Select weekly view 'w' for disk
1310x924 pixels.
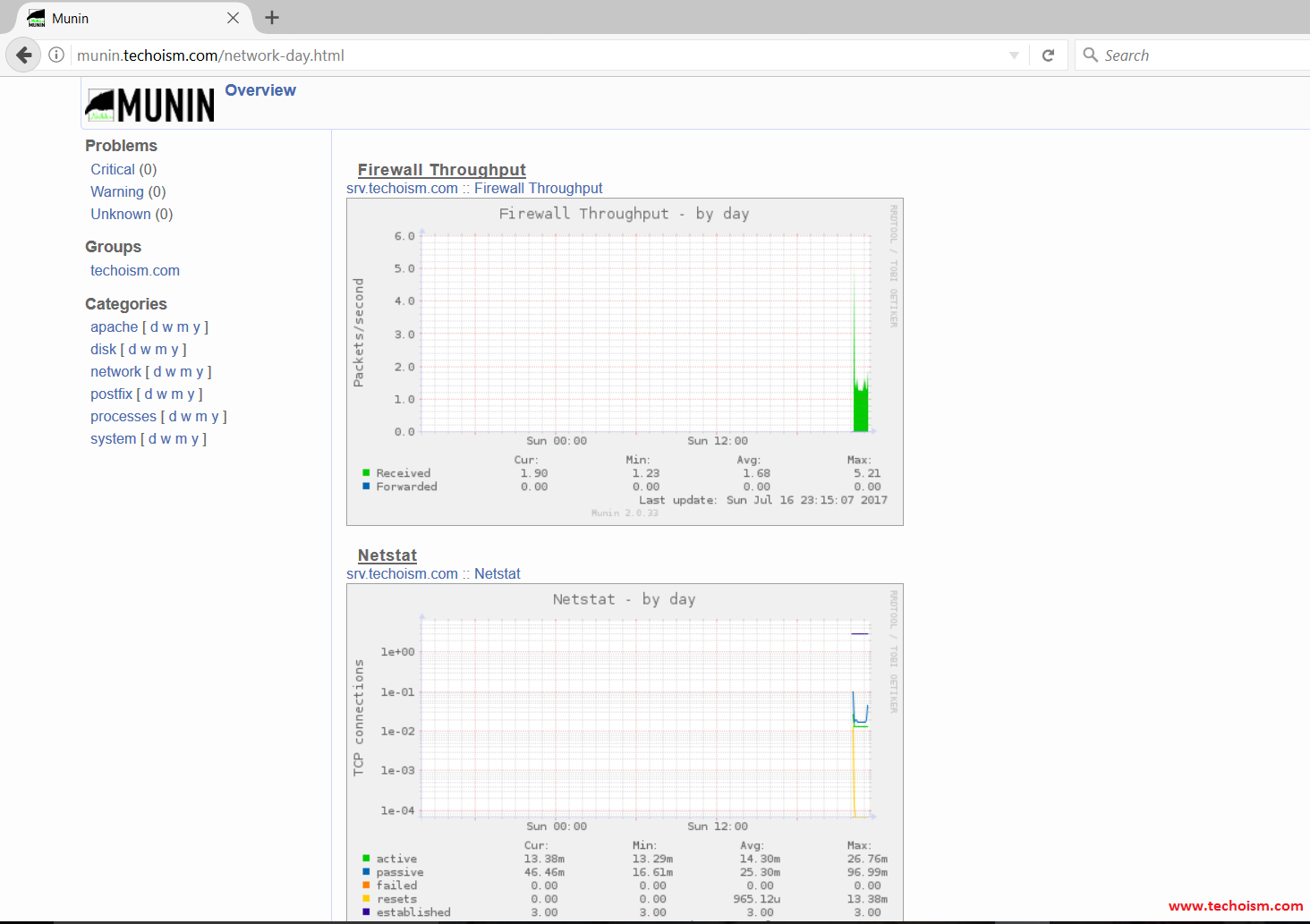point(146,350)
